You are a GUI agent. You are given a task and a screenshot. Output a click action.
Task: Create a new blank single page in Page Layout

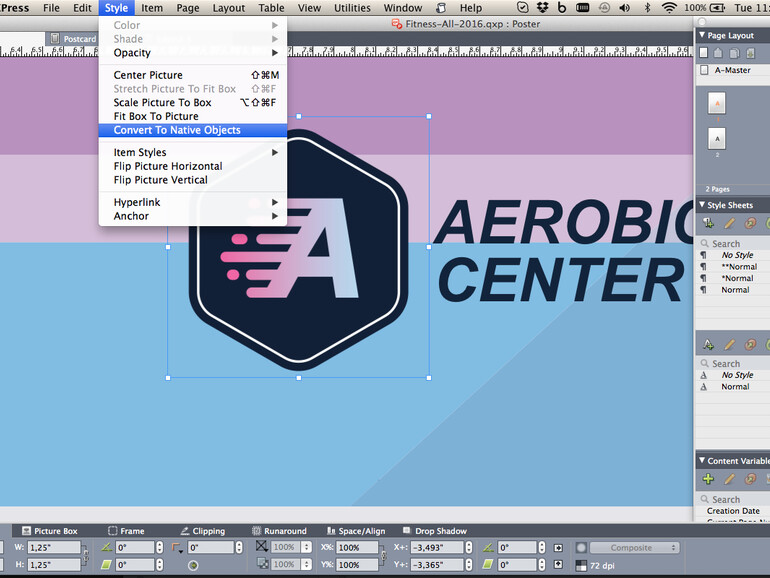point(704,53)
